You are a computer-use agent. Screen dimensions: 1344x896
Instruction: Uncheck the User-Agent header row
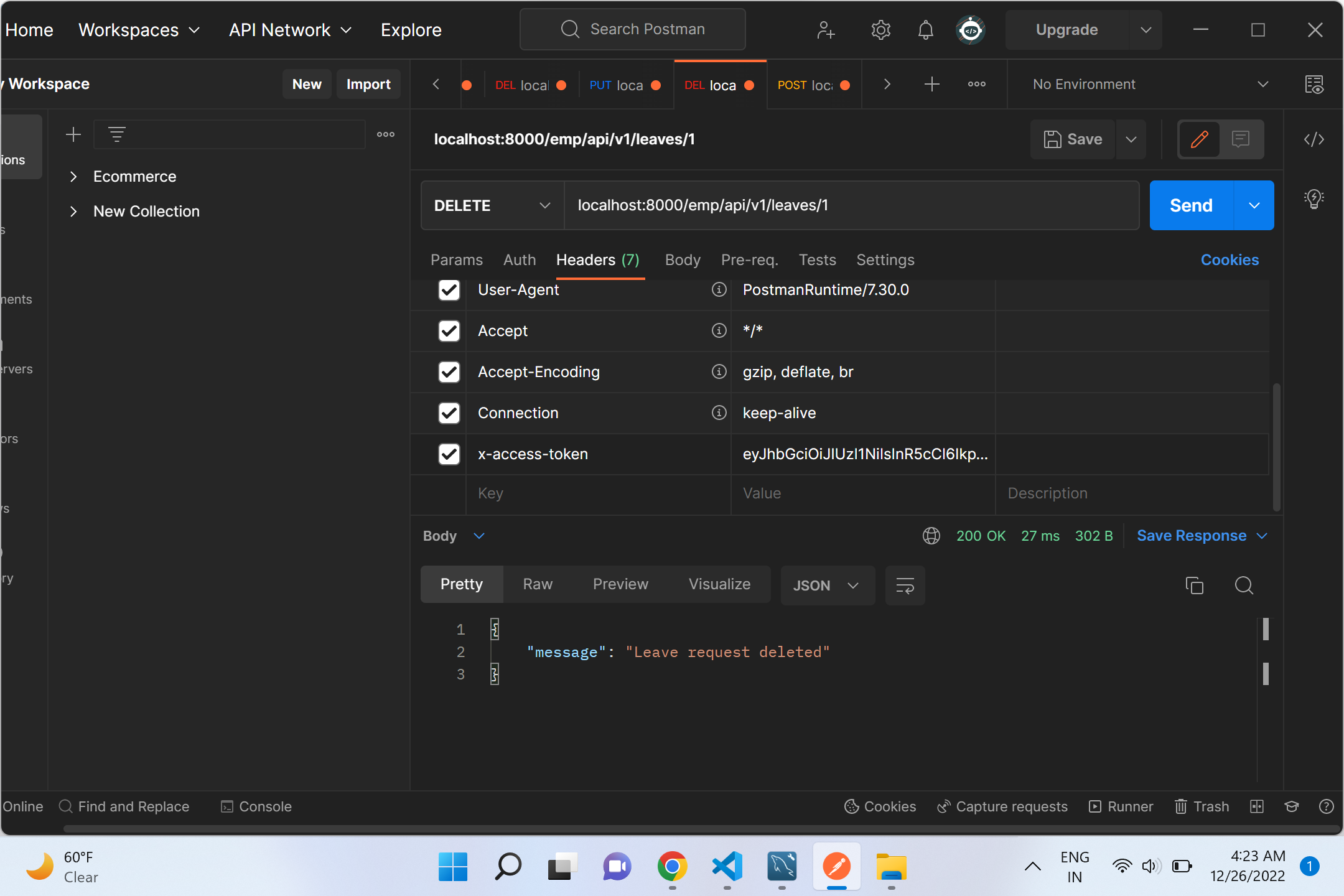tap(449, 289)
